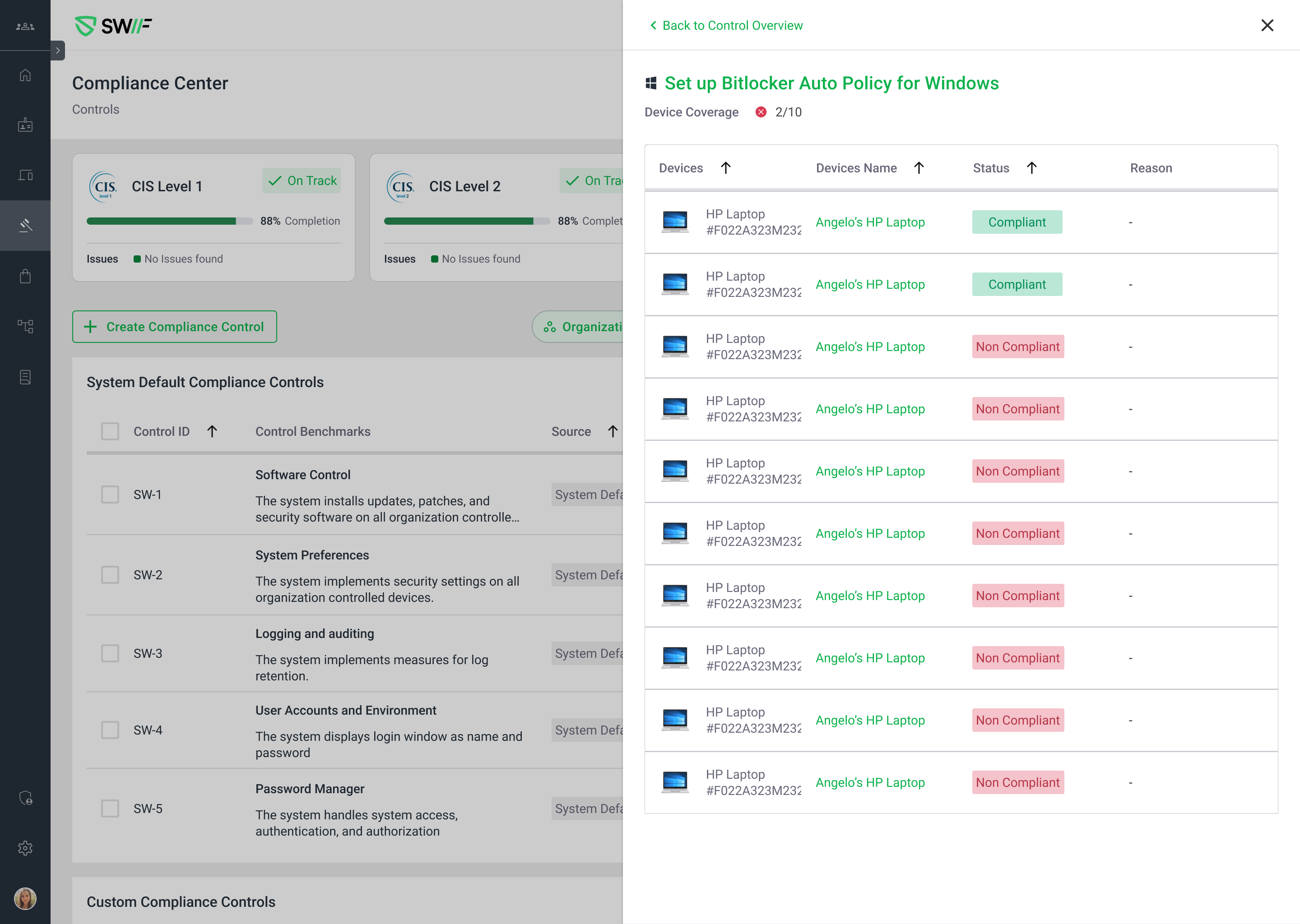
Task: Check the SW-1 control checkbox
Action: click(x=110, y=494)
